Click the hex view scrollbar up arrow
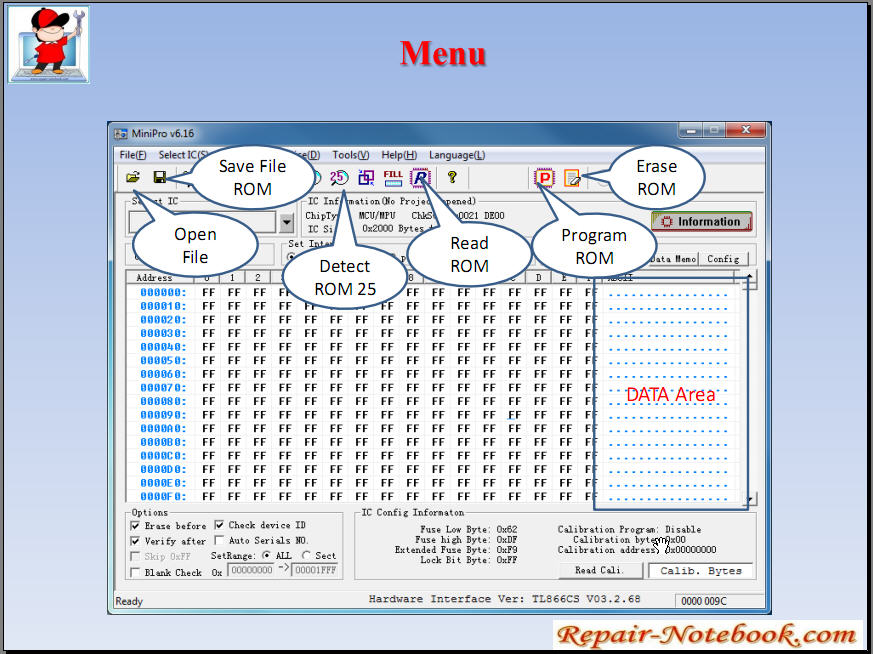Image resolution: width=873 pixels, height=654 pixels. 750,277
